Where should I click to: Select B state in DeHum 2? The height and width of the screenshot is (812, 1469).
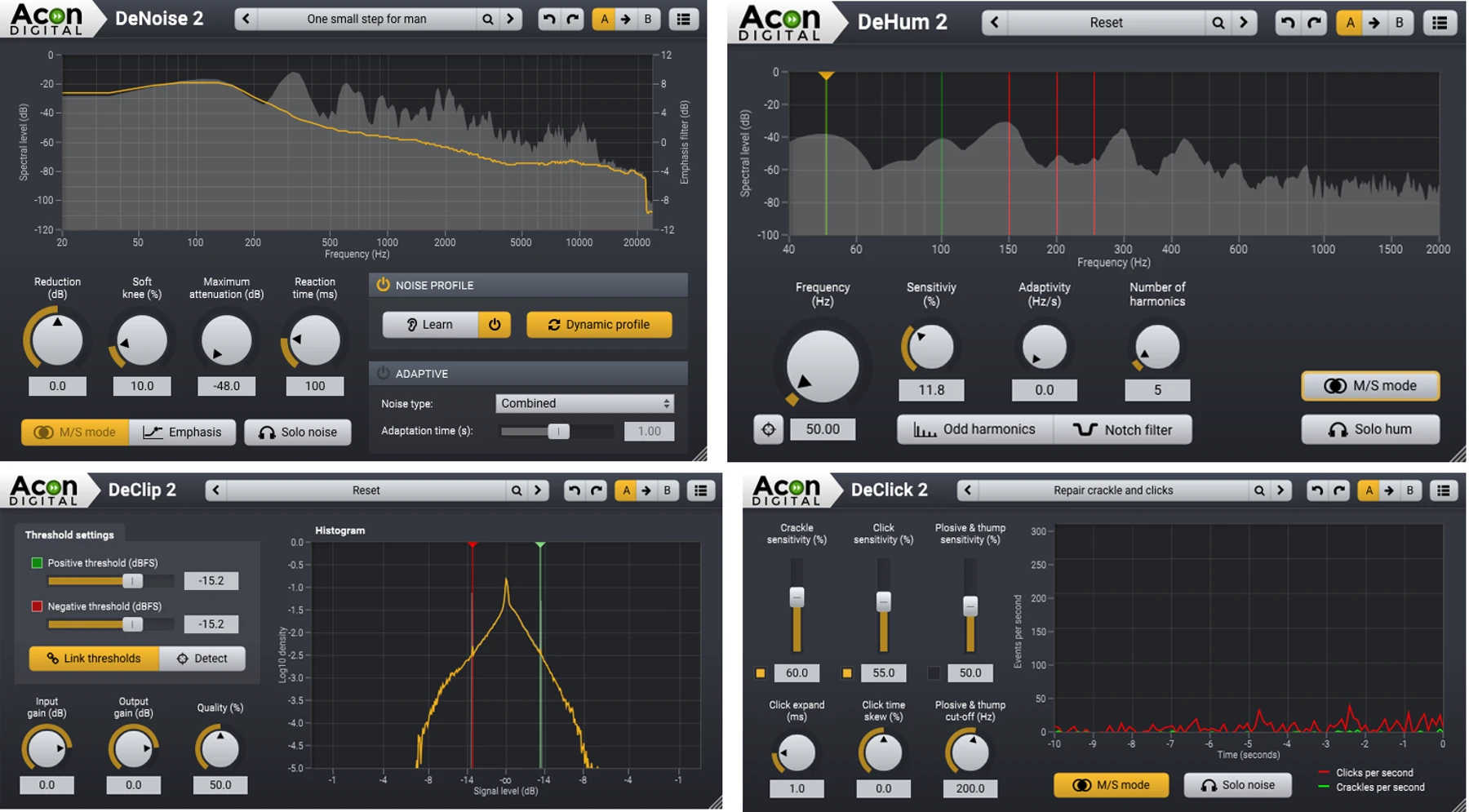pos(1399,23)
